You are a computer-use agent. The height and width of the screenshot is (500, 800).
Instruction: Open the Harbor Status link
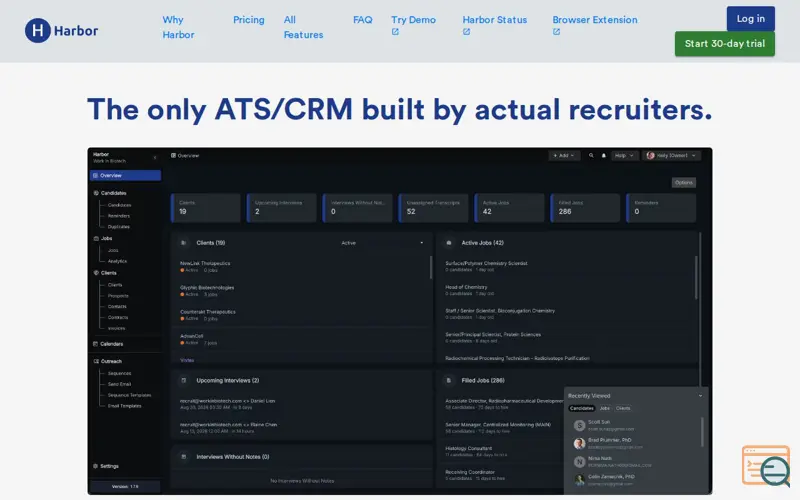(494, 20)
